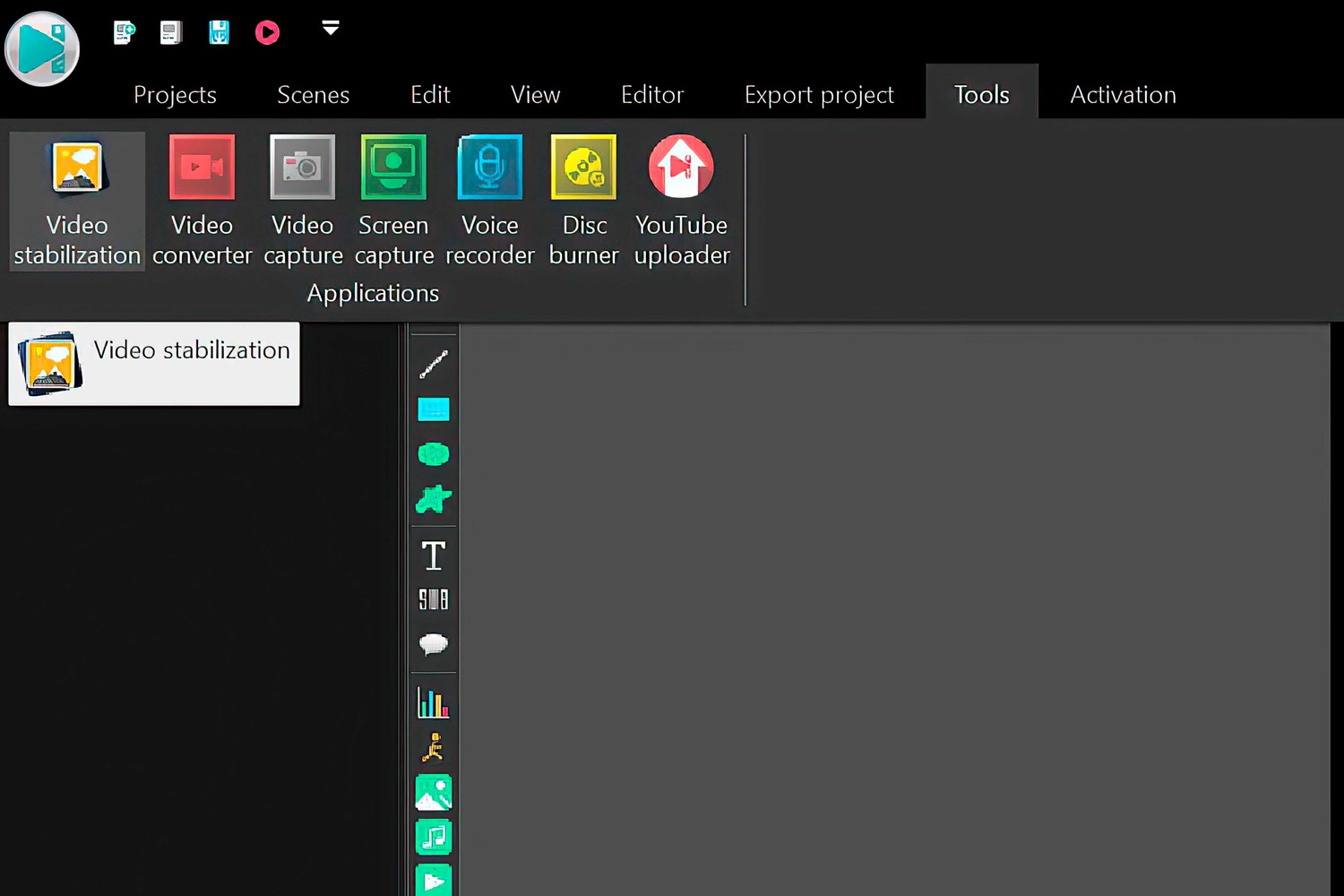Screen dimensions: 1344x896
Task: Insert a chart object
Action: coord(434,702)
